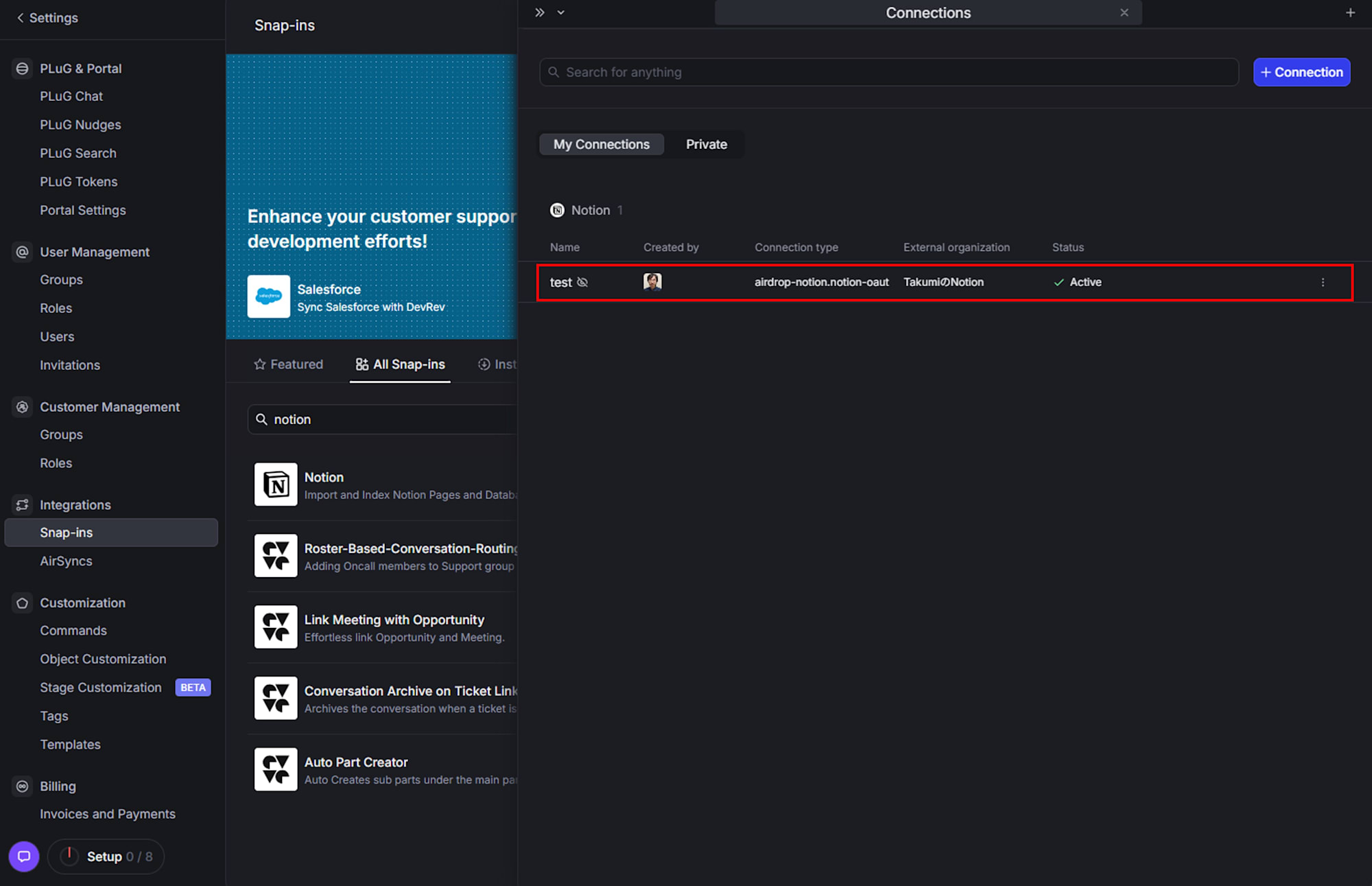Open the purple chat bubble icon
Image resolution: width=1372 pixels, height=886 pixels.
tap(24, 856)
